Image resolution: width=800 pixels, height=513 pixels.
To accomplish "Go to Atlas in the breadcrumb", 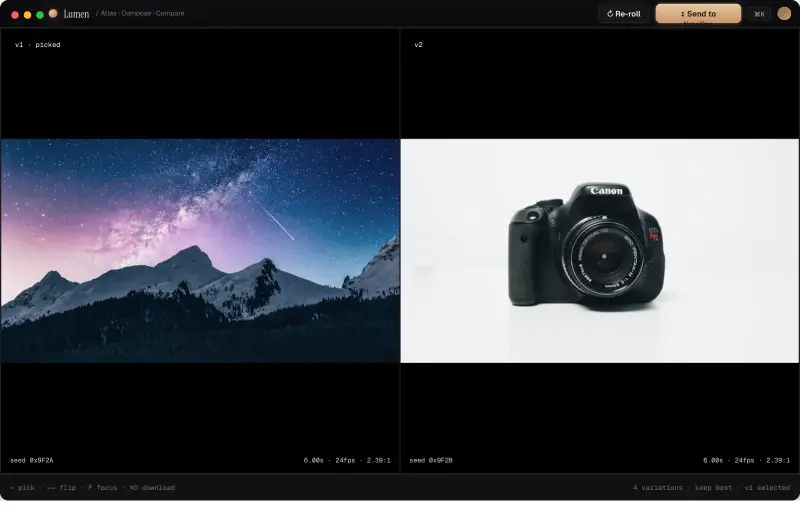I will pyautogui.click(x=108, y=13).
